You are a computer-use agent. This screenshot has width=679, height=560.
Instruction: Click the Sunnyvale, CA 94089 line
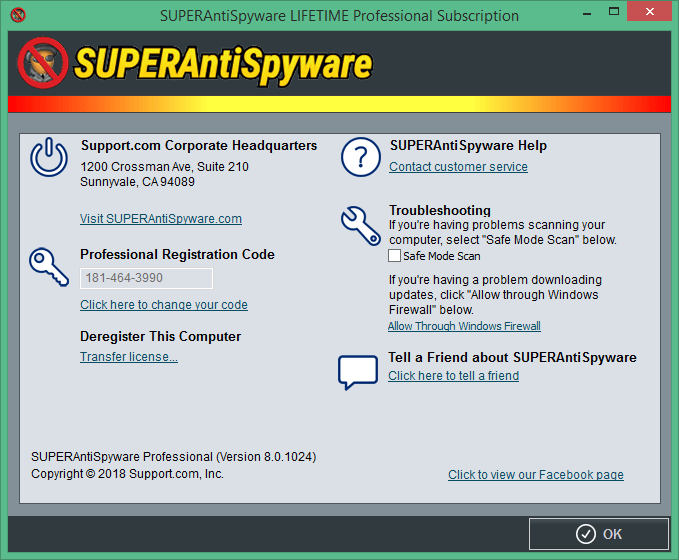137,182
